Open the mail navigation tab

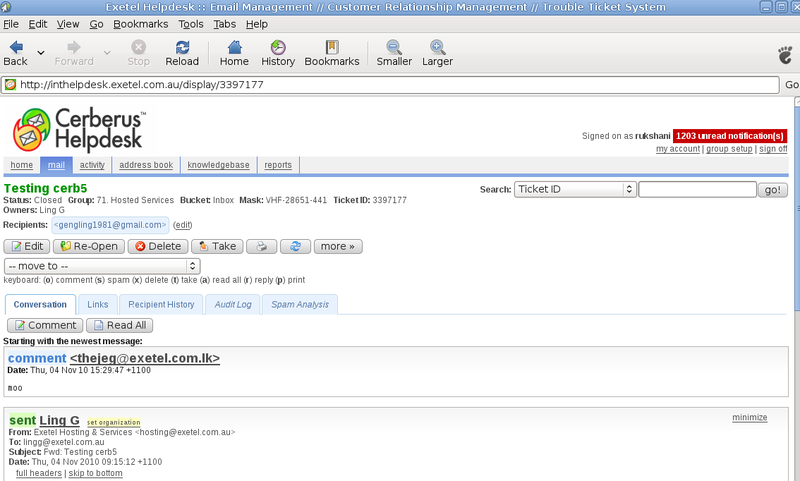pyautogui.click(x=56, y=165)
